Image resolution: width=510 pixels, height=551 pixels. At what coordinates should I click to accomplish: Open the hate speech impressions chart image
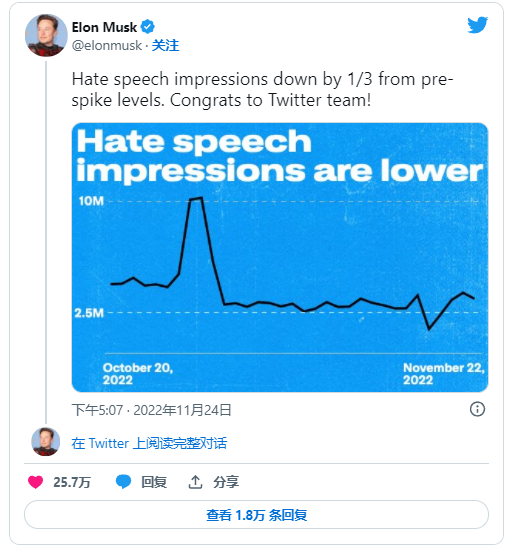280,257
